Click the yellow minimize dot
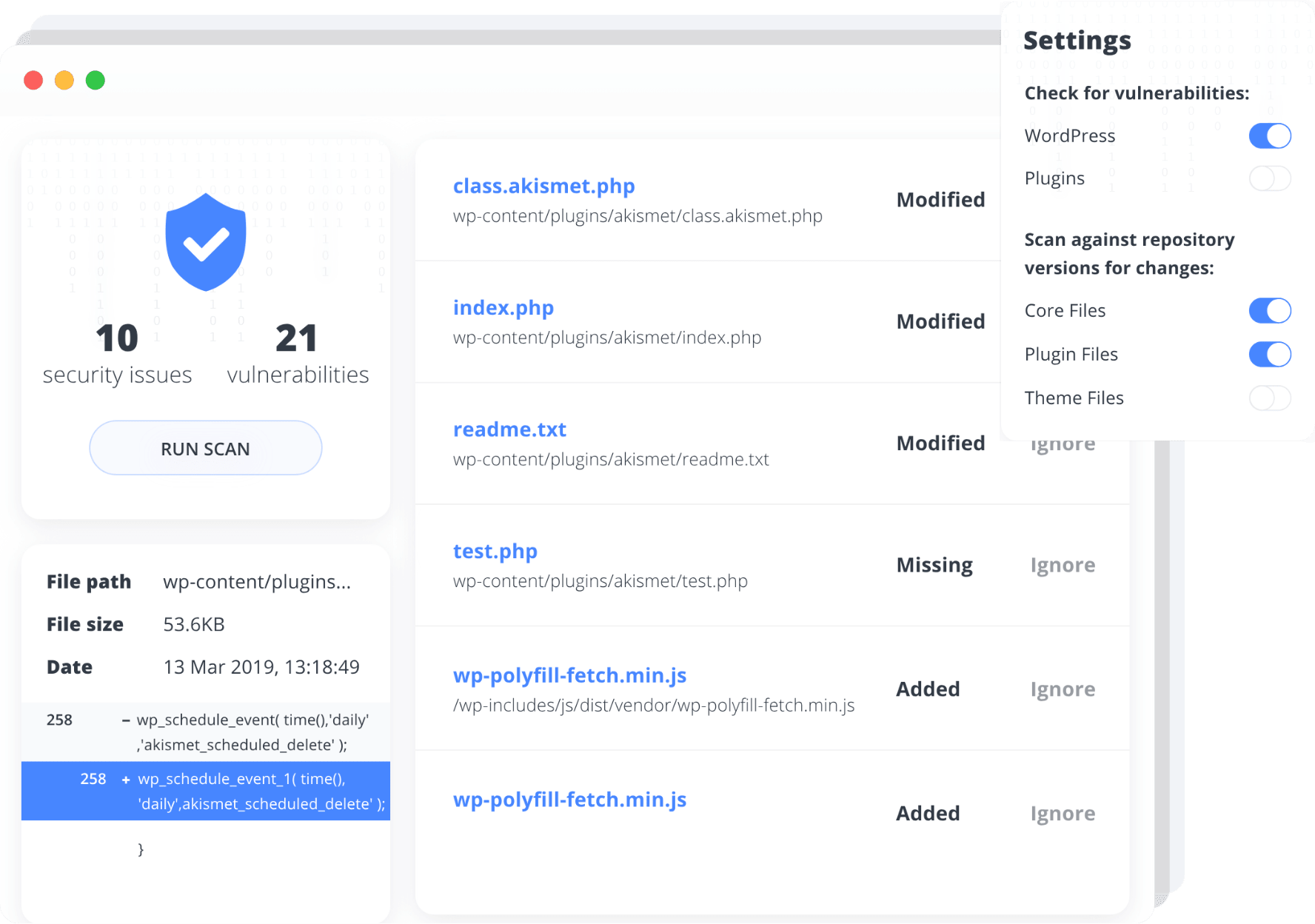 64,80
